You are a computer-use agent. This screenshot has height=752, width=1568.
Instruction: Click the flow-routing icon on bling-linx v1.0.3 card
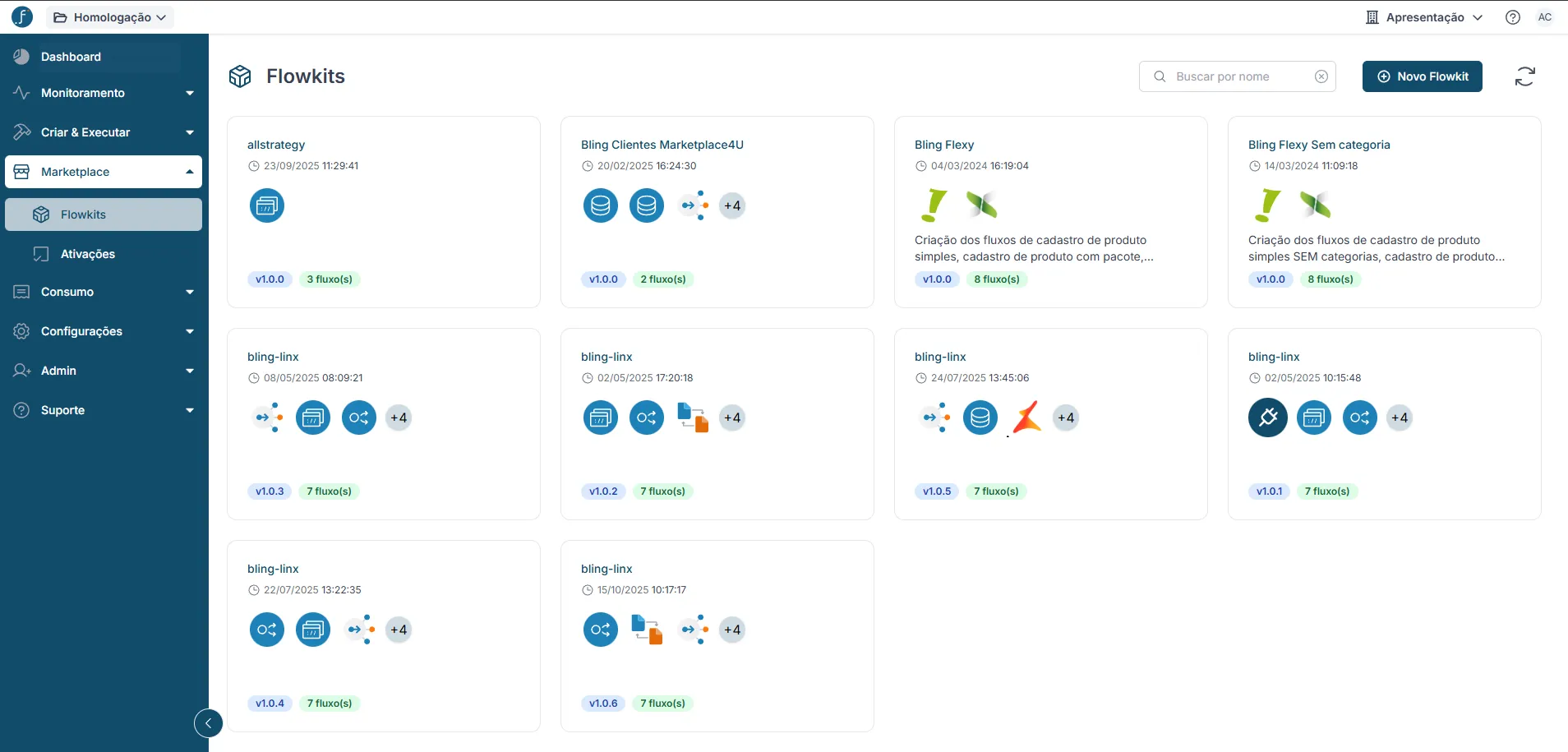(268, 418)
